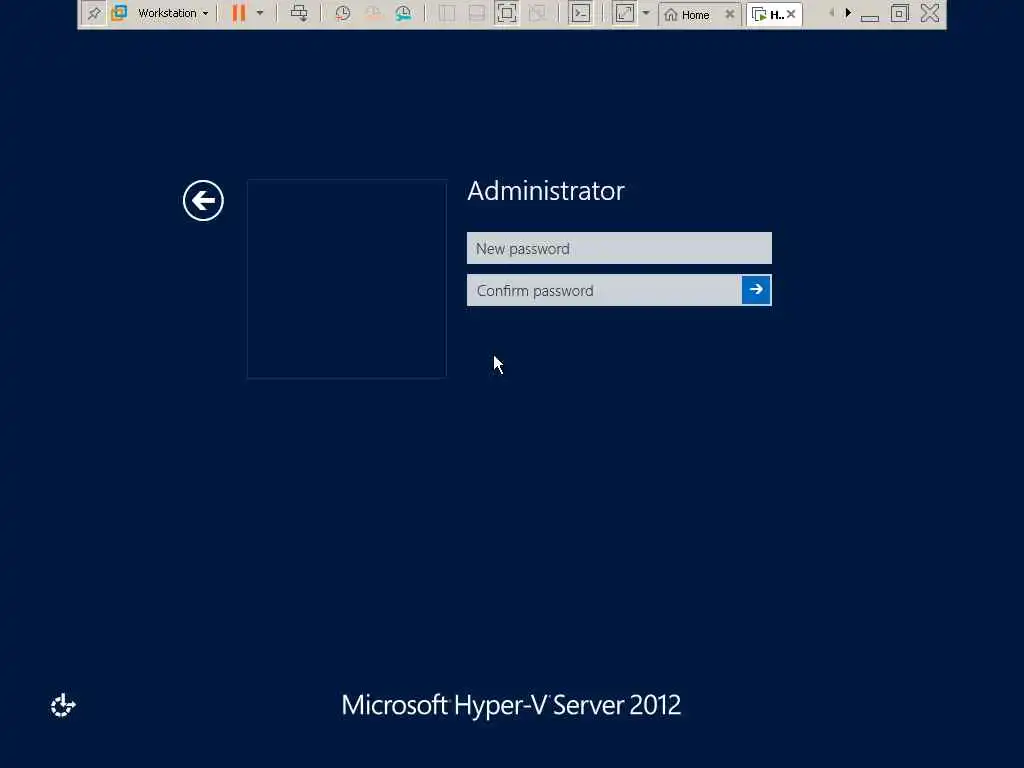The image size is (1024, 768).
Task: Send Ctrl+Alt+Del to the virtual machine
Action: click(299, 13)
